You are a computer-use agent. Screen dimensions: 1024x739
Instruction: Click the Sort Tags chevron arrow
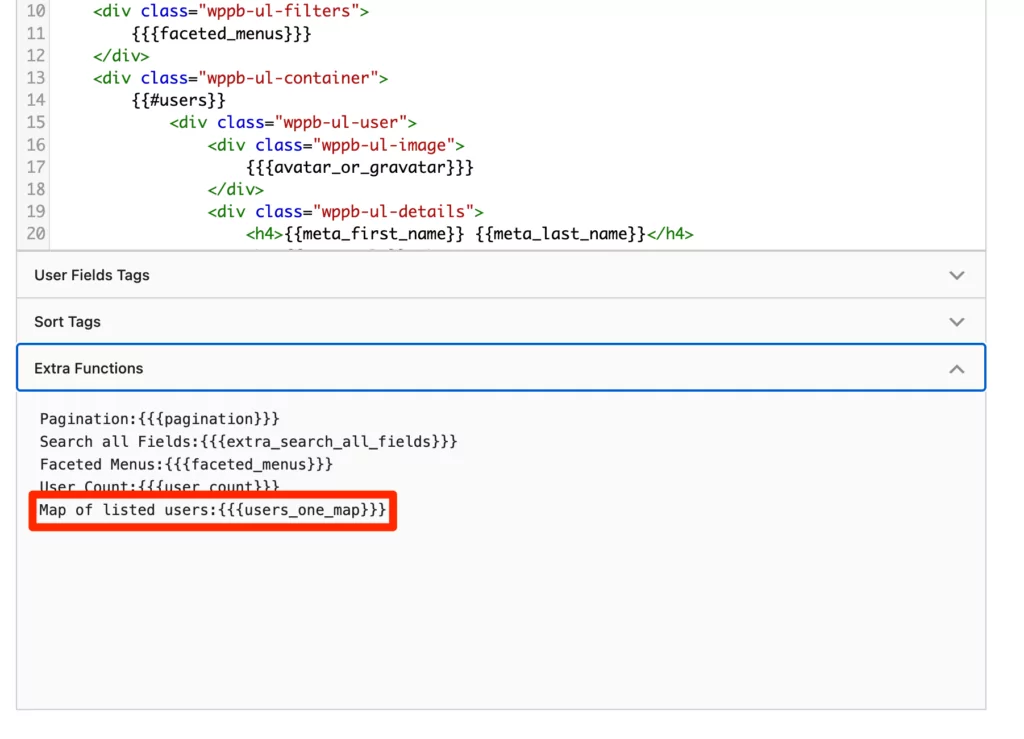956,322
